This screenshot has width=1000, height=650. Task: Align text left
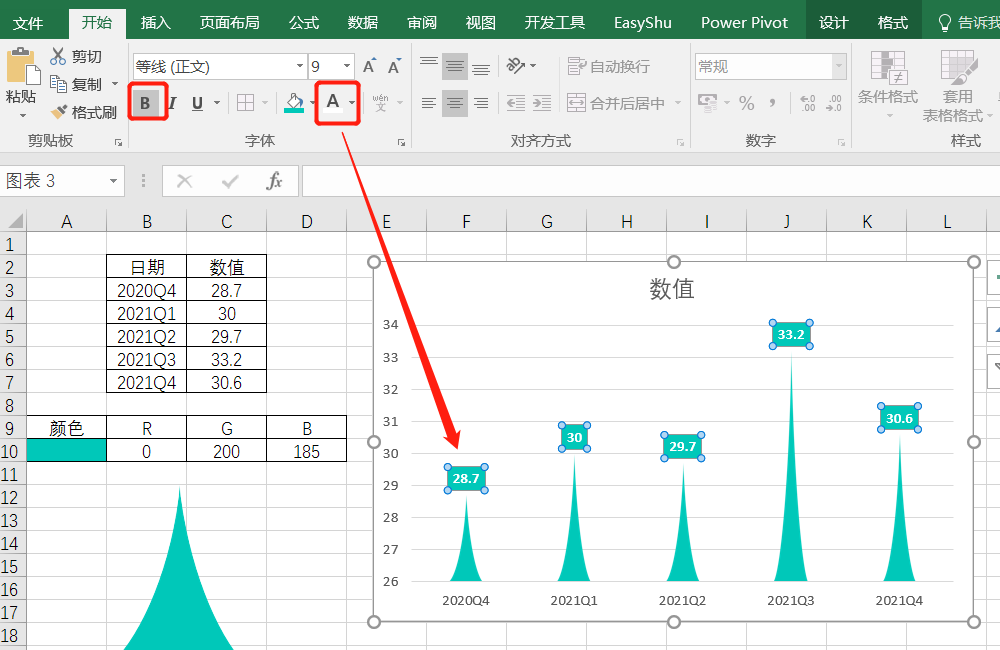(429, 103)
